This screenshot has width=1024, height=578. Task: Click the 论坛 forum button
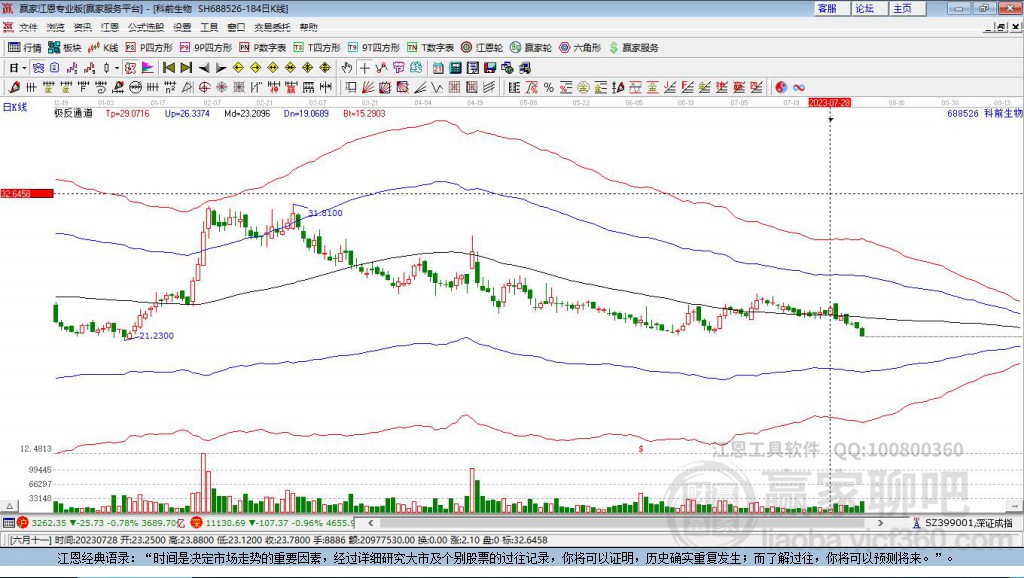870,8
